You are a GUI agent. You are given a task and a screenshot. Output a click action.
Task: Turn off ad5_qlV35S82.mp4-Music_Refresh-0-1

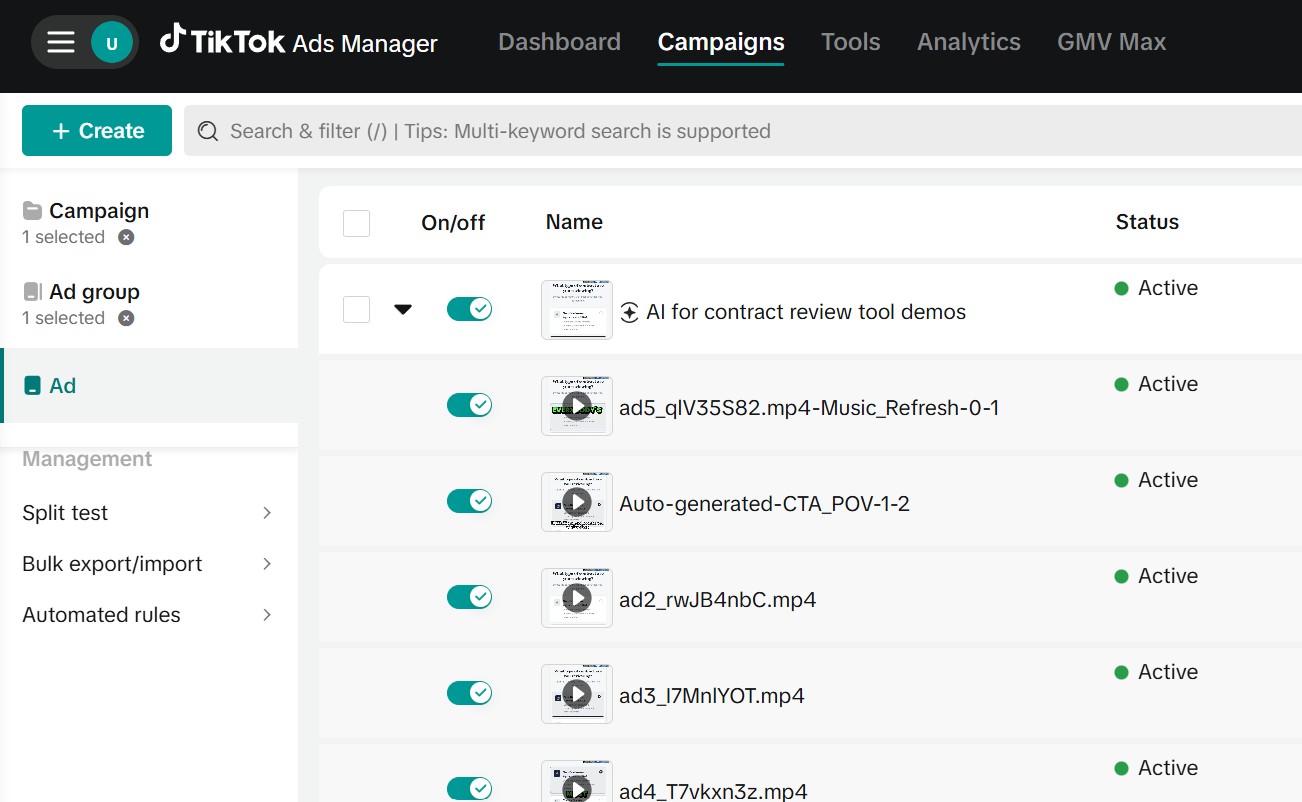(x=469, y=404)
